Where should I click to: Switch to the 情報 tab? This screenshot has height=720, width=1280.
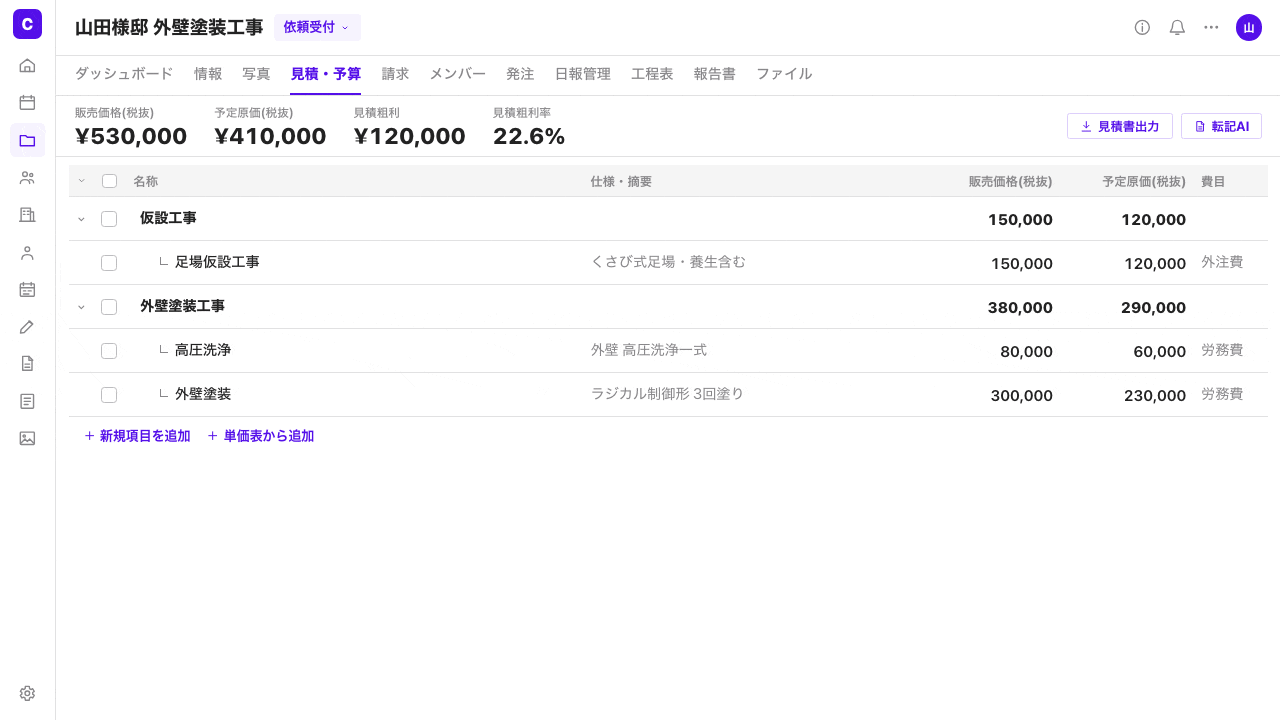(x=208, y=74)
